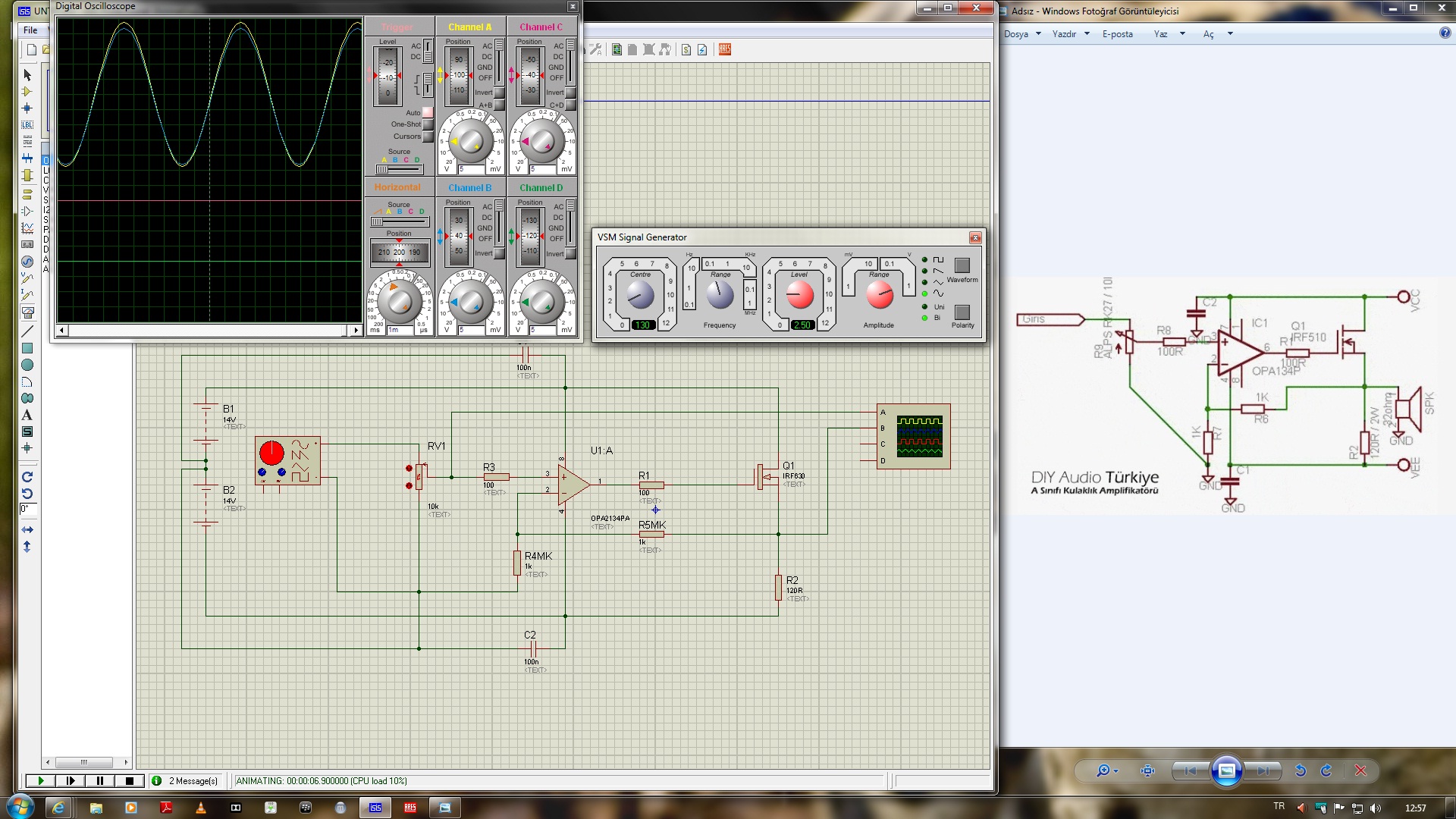The image size is (1456, 819).
Task: Open the File menu
Action: pos(30,30)
